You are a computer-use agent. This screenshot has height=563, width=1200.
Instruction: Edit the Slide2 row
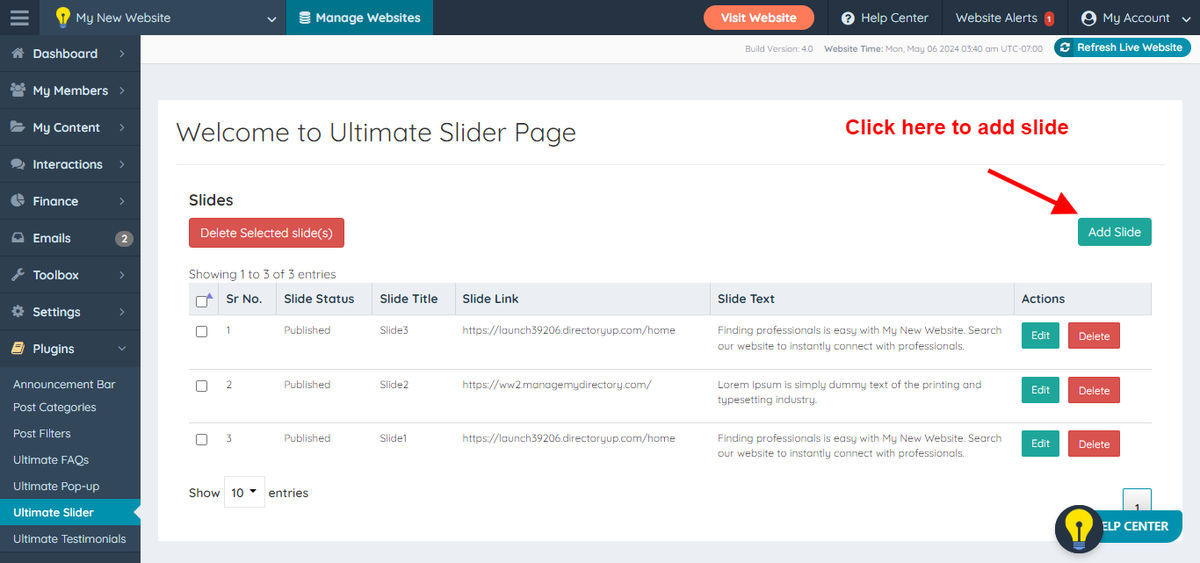(1040, 390)
